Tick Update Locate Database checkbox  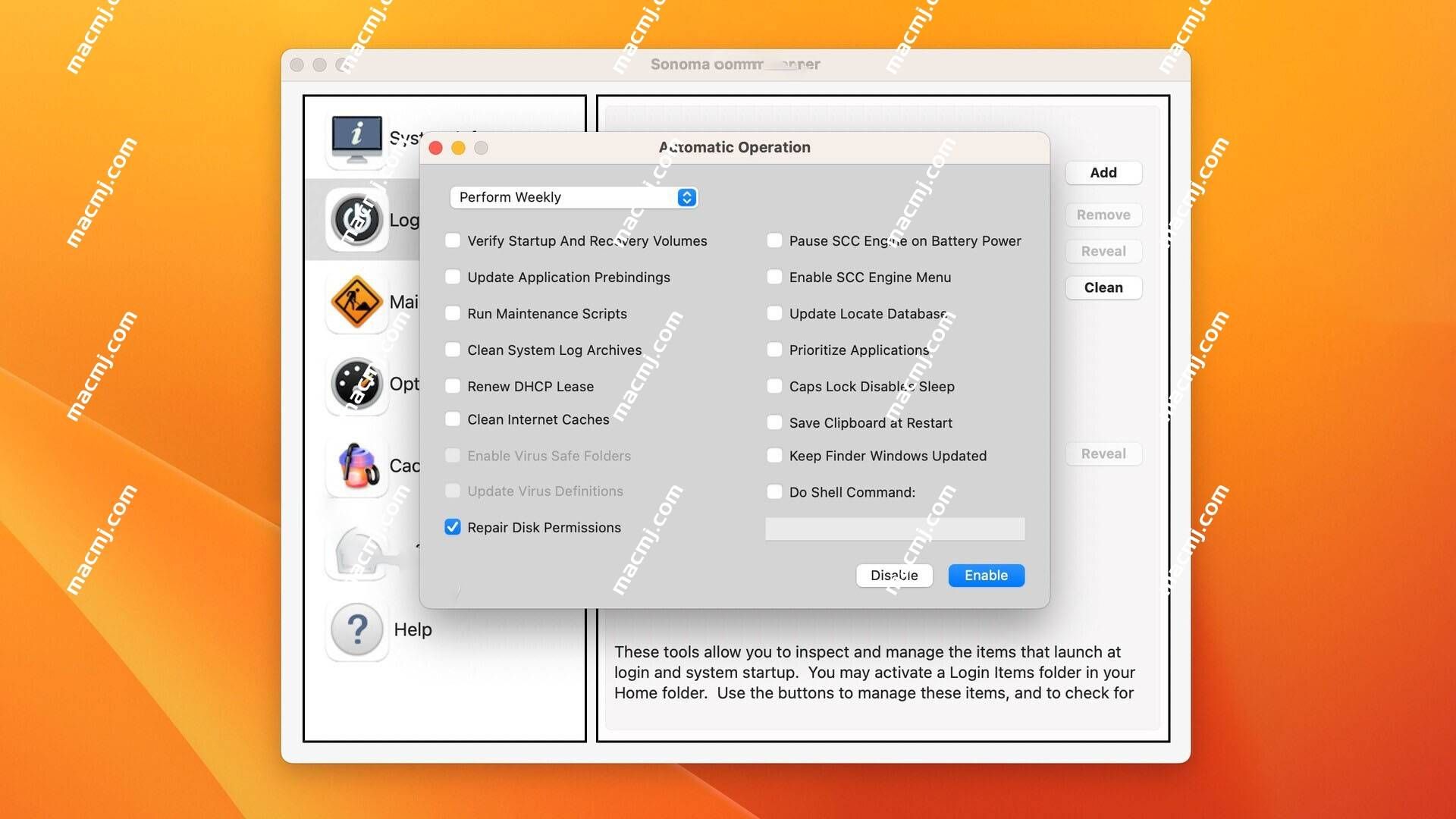774,313
